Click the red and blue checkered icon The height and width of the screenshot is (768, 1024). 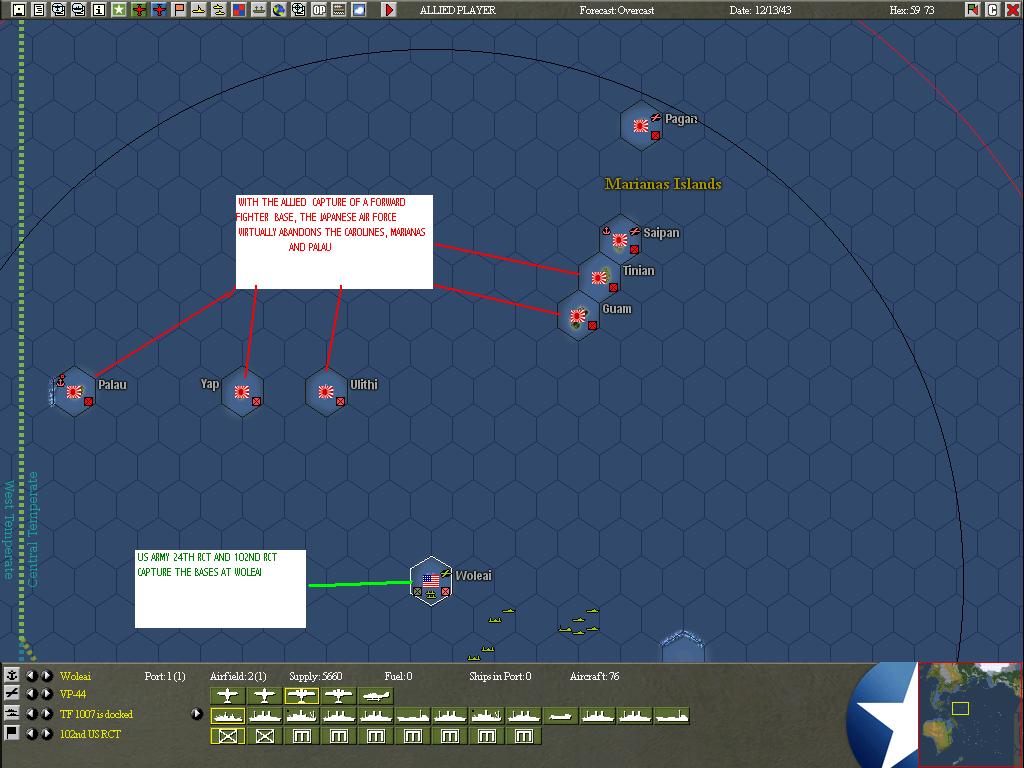tap(239, 10)
